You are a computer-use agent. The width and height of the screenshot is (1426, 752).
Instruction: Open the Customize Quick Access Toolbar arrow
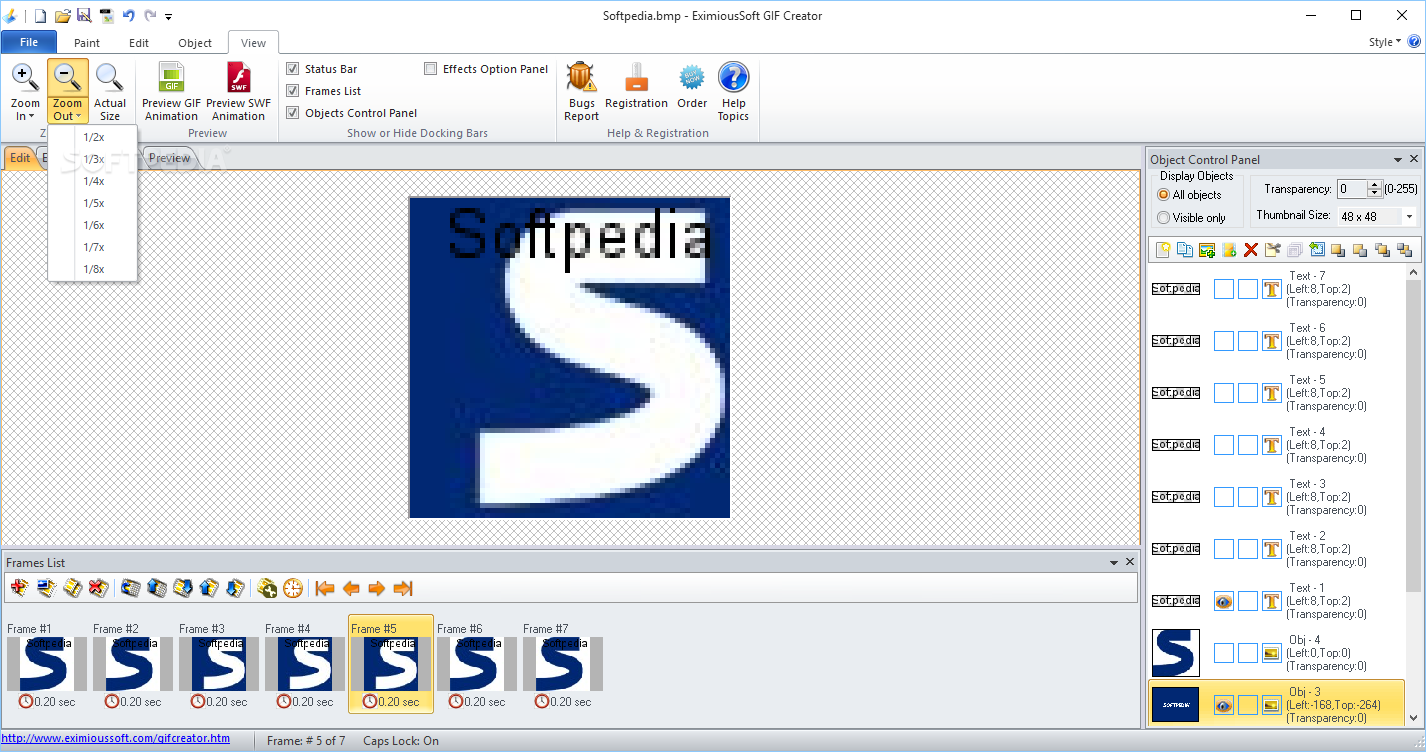[169, 17]
